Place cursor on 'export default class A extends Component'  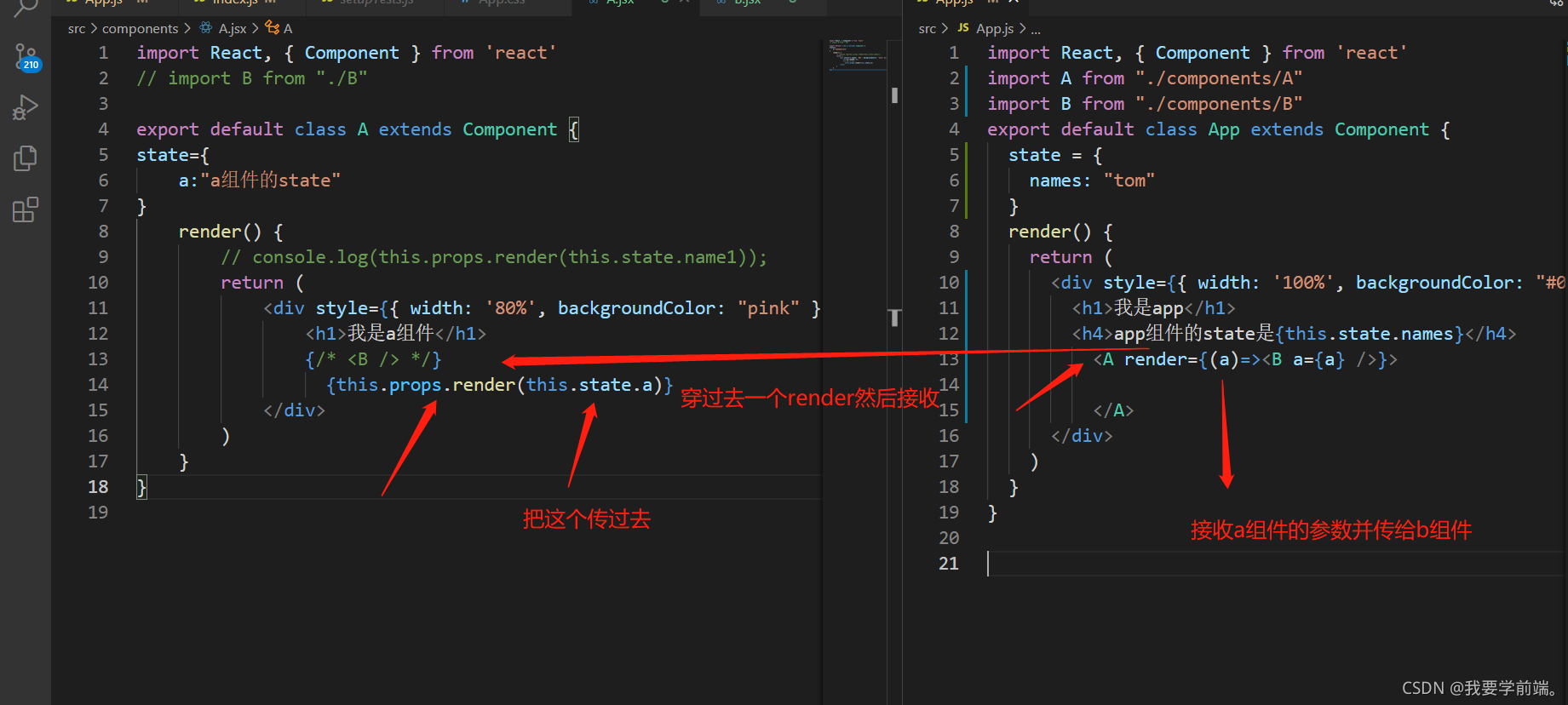coord(347,129)
